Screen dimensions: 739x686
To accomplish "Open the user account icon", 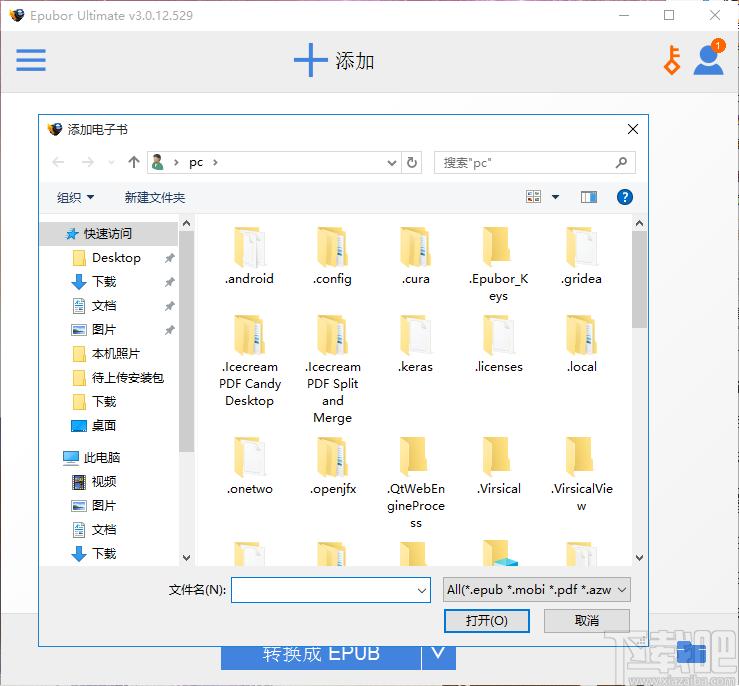I will click(x=708, y=60).
